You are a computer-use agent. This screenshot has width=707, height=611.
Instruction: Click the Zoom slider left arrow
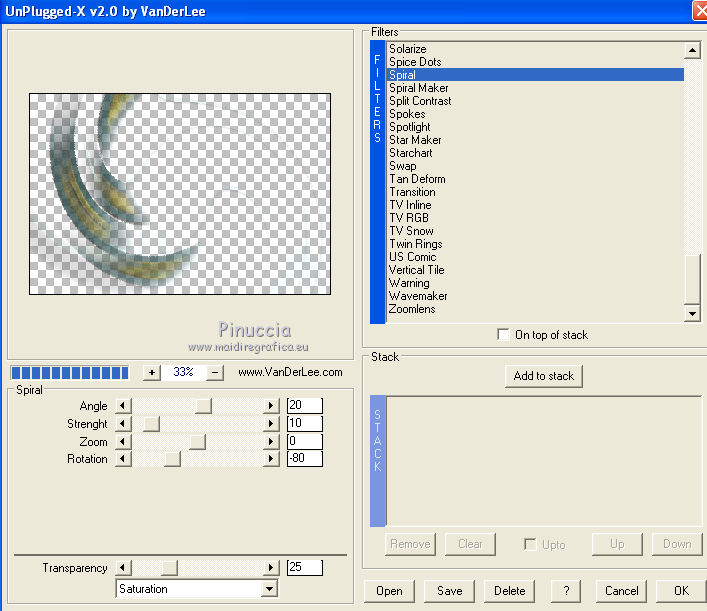tap(124, 442)
